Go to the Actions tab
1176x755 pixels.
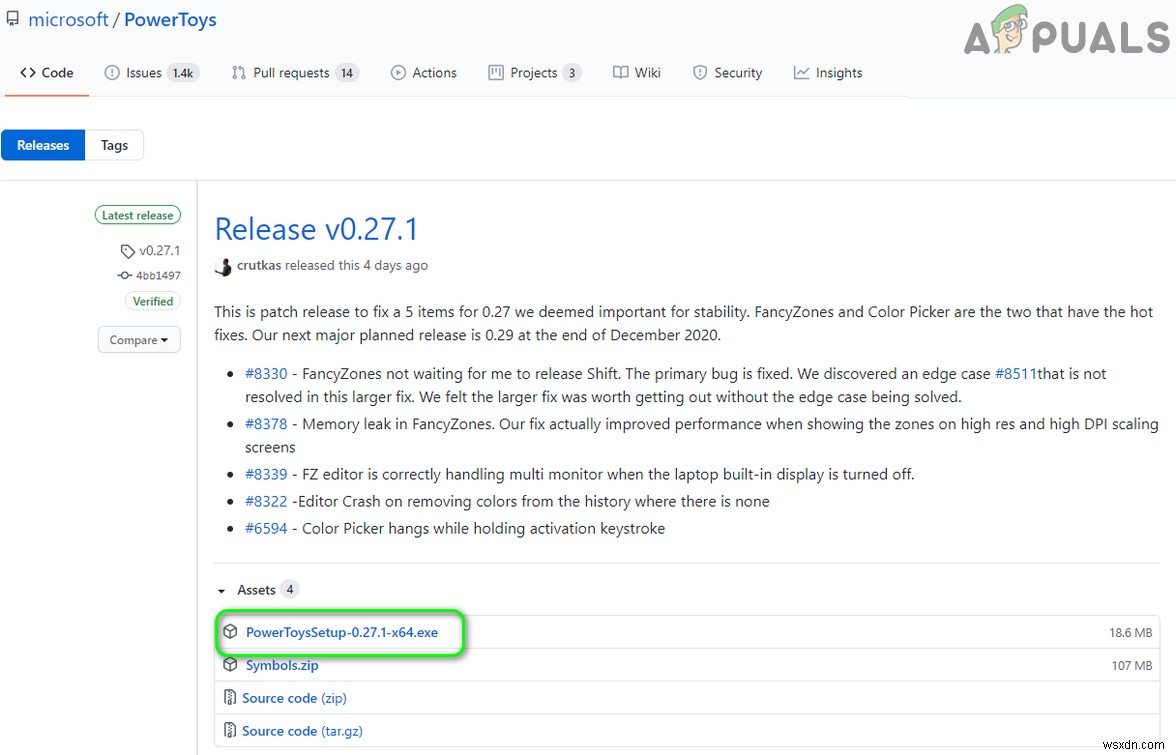[424, 73]
